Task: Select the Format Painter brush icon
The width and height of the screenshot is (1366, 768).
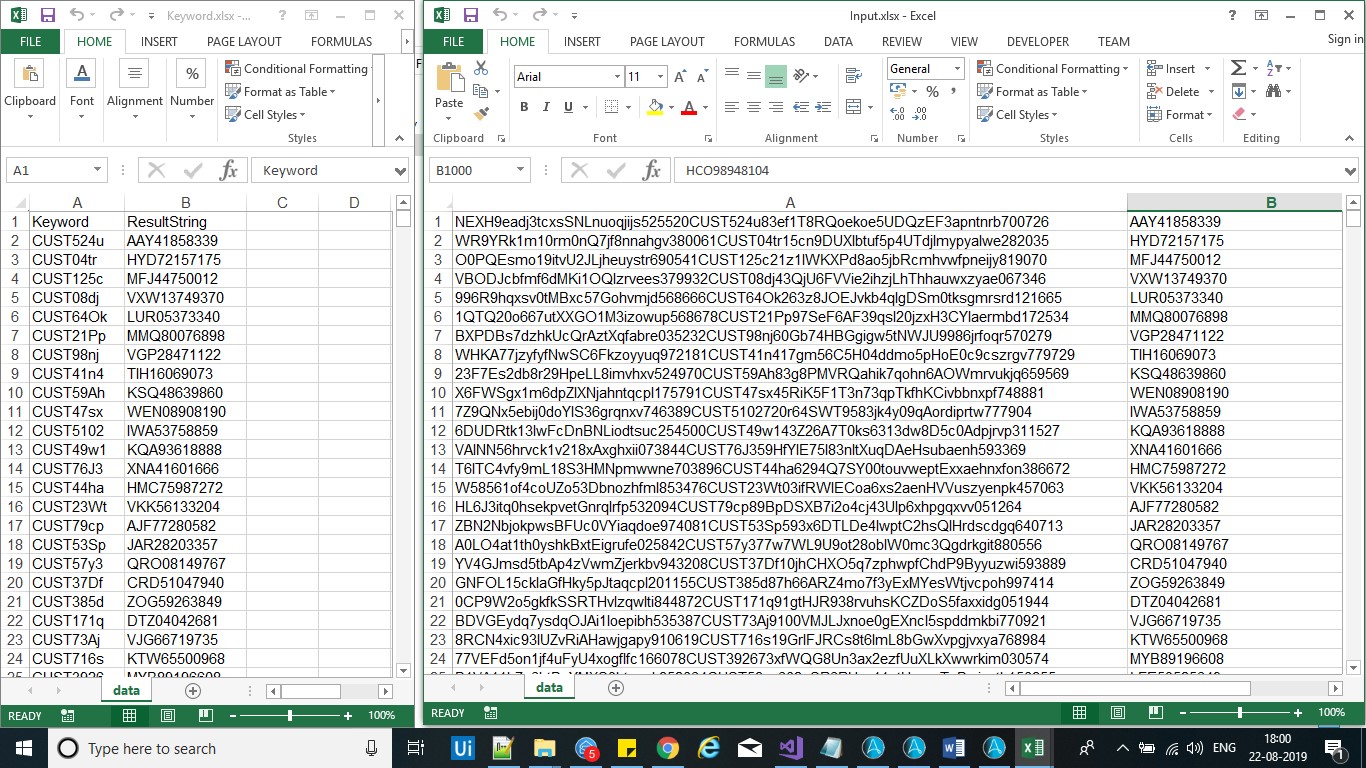Action: click(x=481, y=114)
